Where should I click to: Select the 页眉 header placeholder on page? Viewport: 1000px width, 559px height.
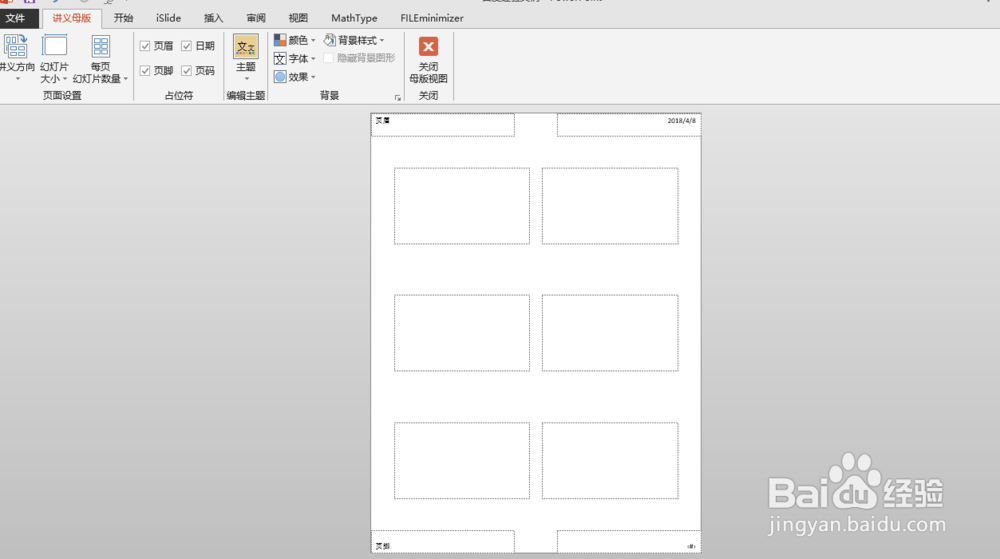pyautogui.click(x=443, y=125)
